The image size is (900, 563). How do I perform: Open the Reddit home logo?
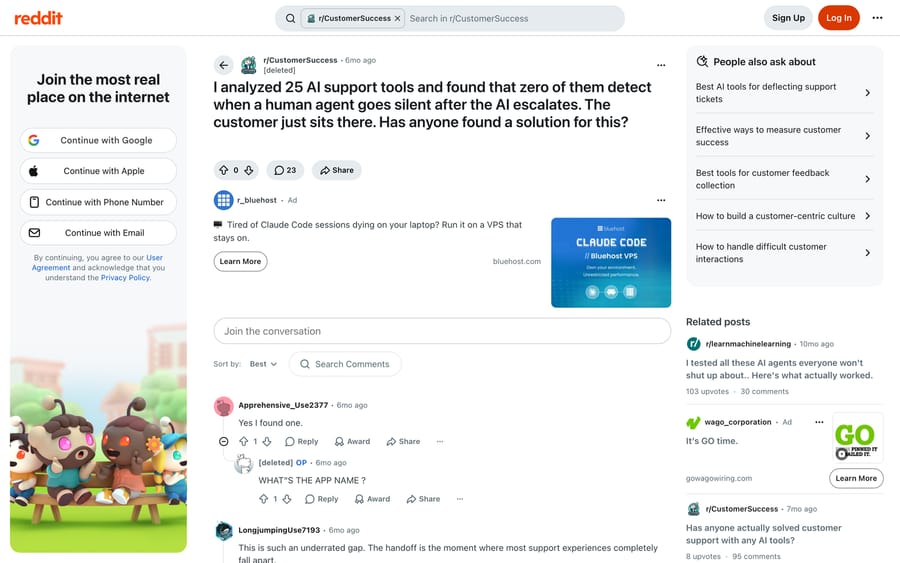point(38,18)
